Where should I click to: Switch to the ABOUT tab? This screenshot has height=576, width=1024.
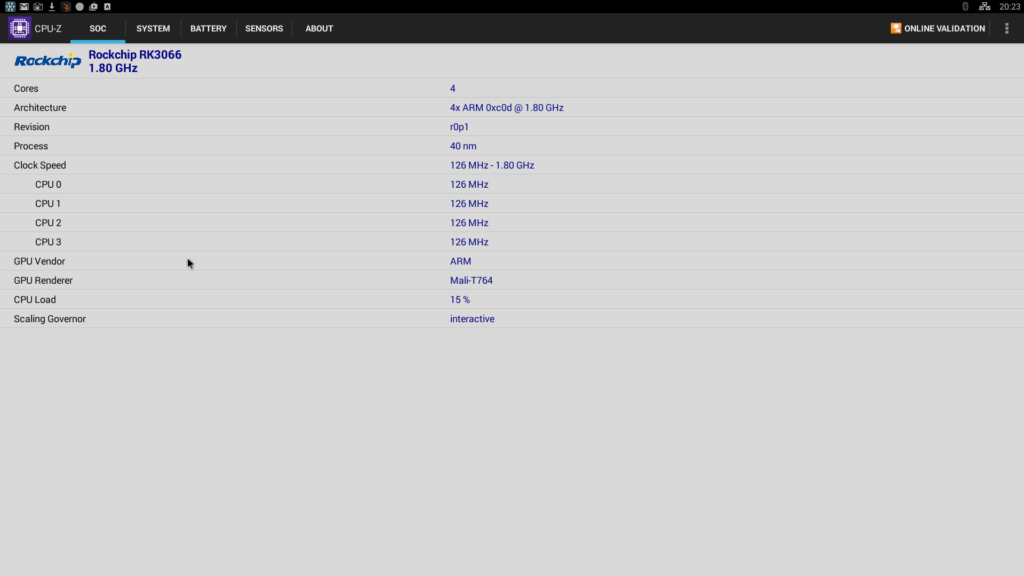tap(319, 29)
